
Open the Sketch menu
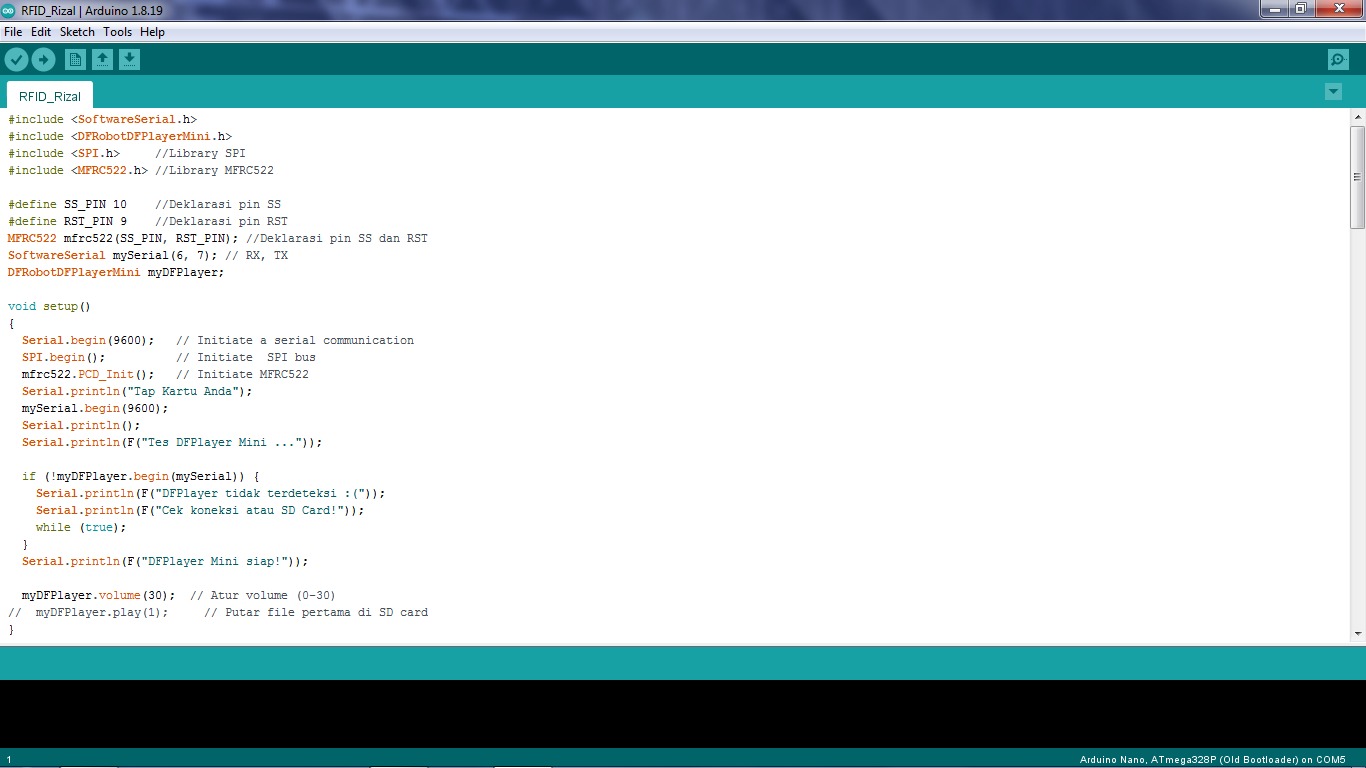click(x=77, y=32)
